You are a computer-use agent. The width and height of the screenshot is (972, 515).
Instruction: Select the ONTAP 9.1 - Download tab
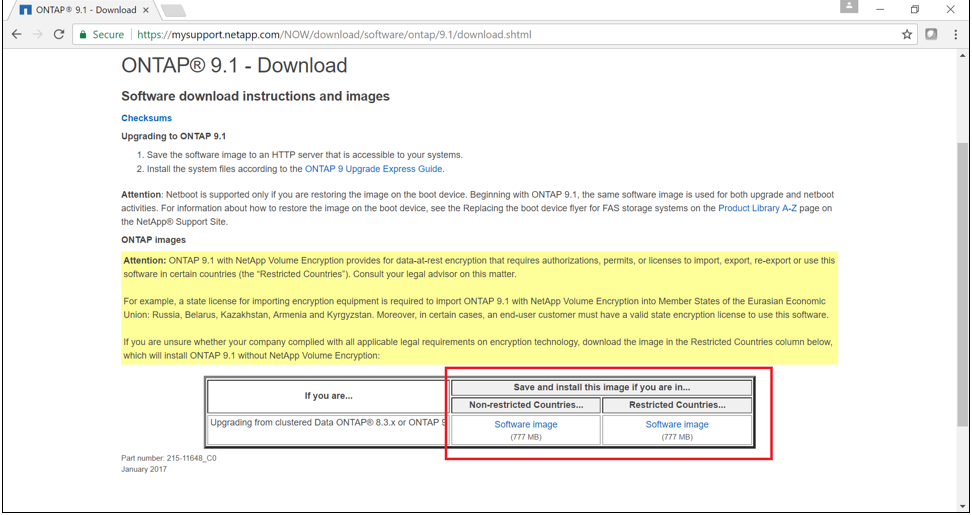click(78, 10)
